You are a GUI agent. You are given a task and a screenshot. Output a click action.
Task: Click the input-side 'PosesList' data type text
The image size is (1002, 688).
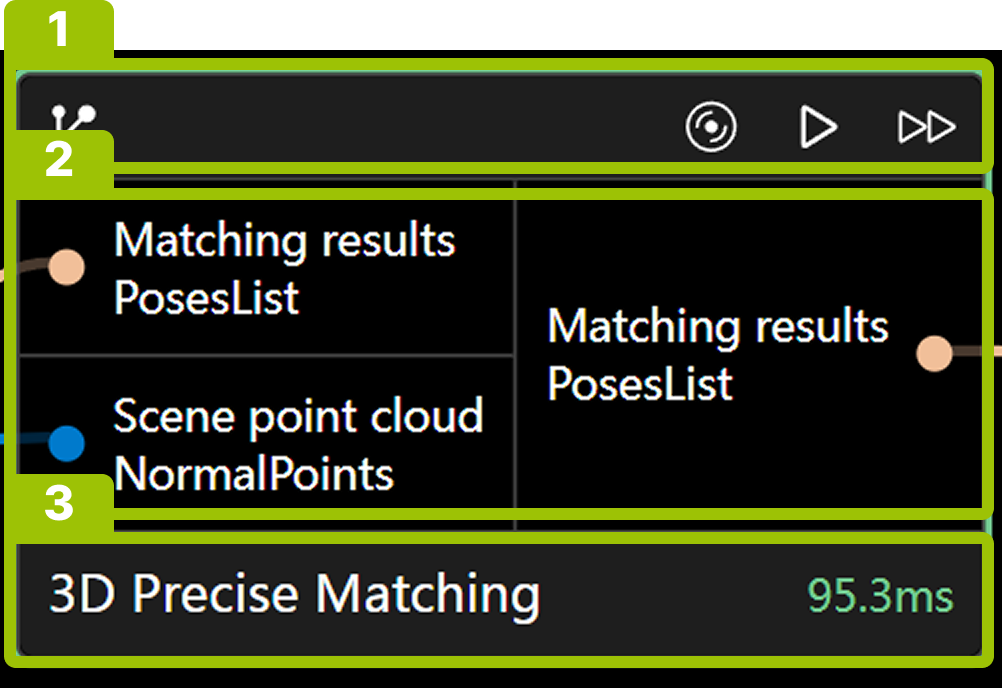[206, 297]
